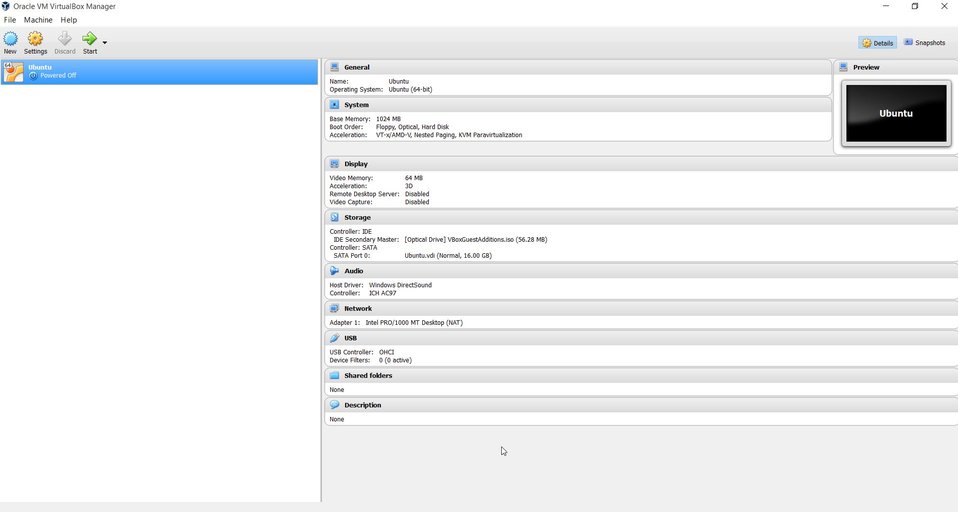Open the General settings header link
958x512 pixels.
357,67
